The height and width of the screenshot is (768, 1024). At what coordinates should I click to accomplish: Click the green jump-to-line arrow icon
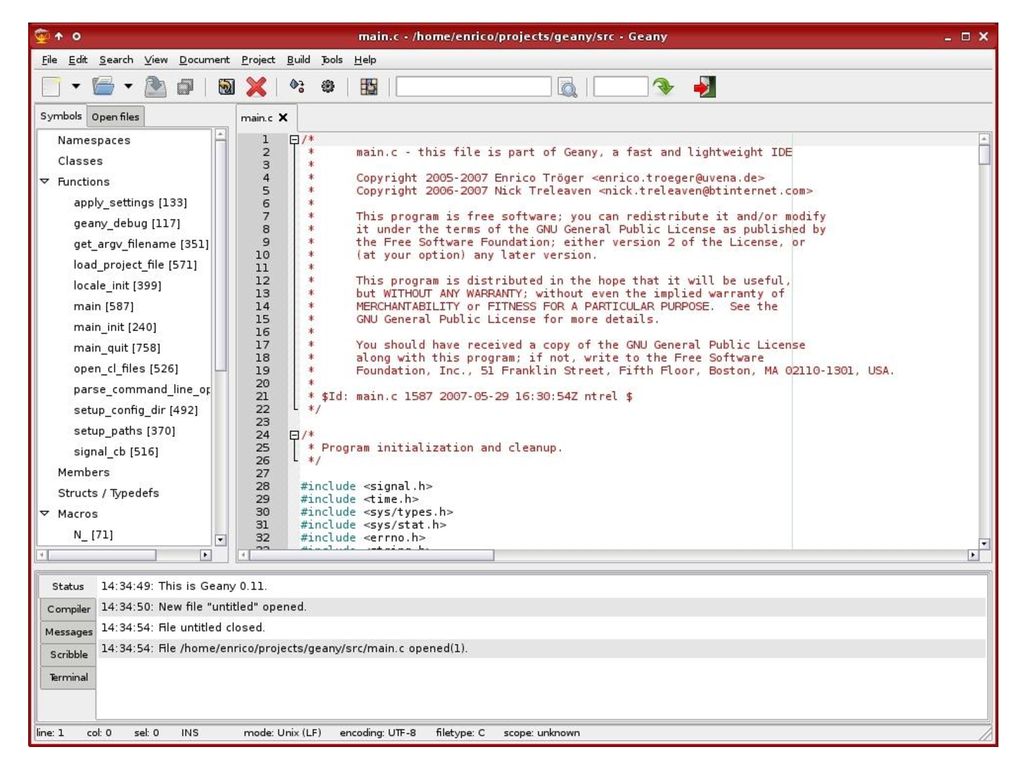coord(664,87)
